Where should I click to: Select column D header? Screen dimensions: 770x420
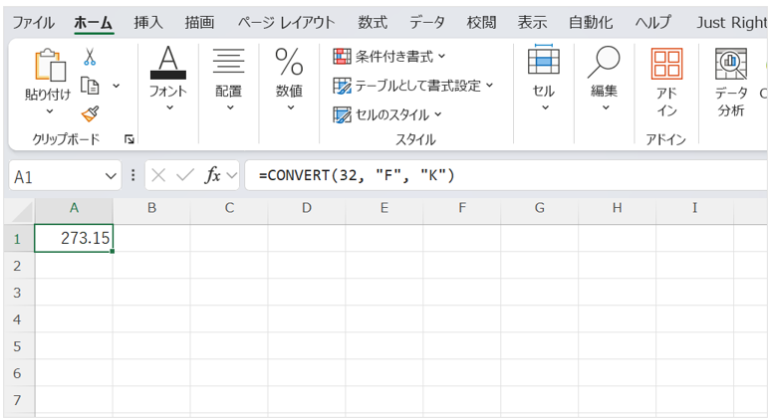click(307, 208)
